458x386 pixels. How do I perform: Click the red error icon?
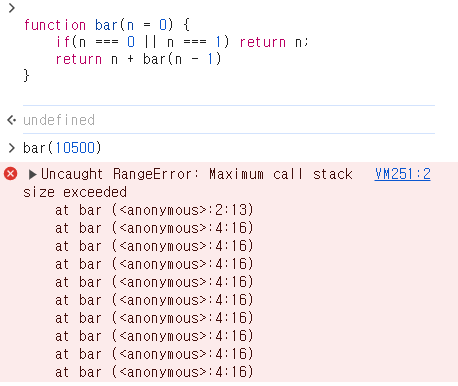[x=10, y=174]
